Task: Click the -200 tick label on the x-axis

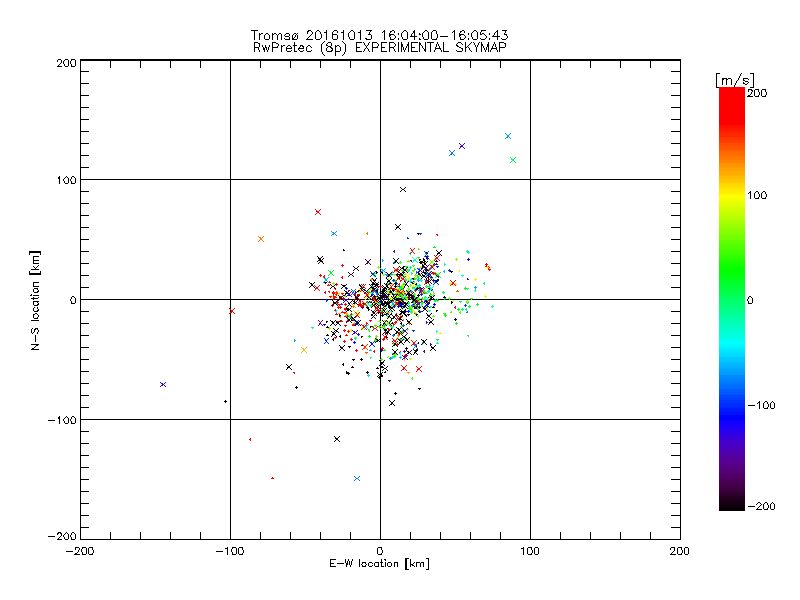Action: (80, 551)
